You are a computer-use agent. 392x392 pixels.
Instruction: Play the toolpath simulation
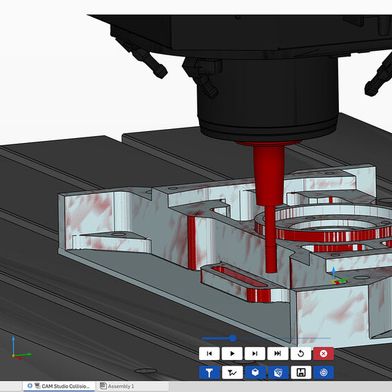[232, 353]
